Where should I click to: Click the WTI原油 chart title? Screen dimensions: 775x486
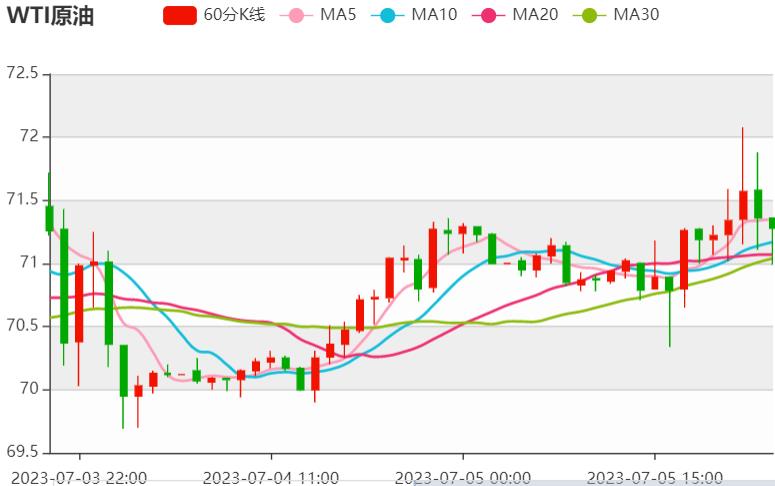(50, 16)
